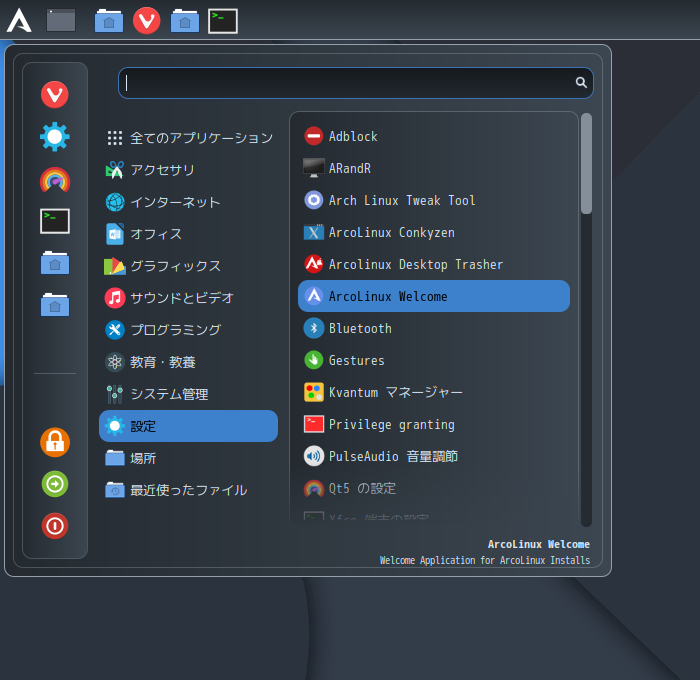Open 場所 places category
Viewport: 700px width, 680px height.
pyautogui.click(x=188, y=458)
